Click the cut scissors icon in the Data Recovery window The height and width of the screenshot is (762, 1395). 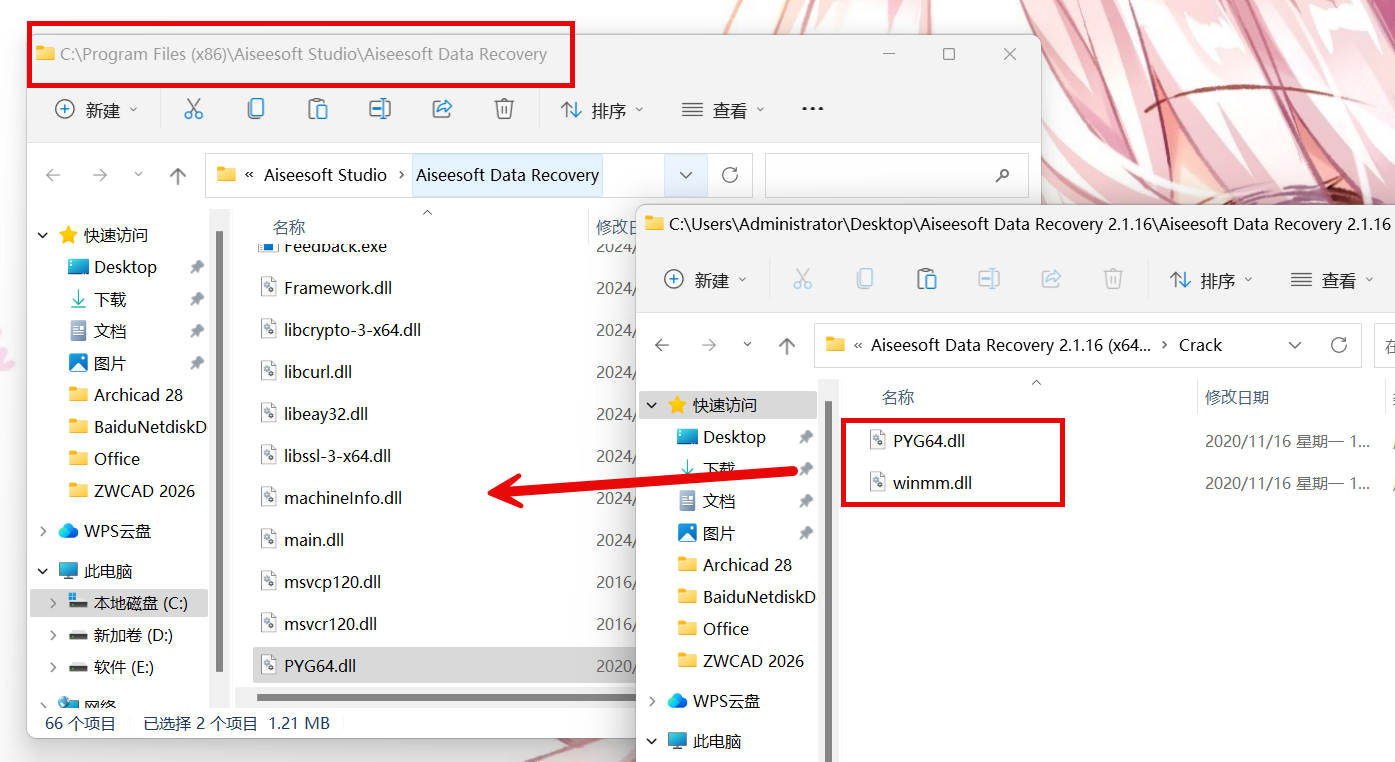click(193, 110)
